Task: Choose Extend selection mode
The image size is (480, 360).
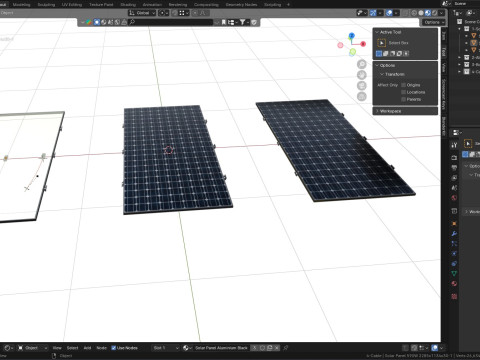Action: coord(386,53)
